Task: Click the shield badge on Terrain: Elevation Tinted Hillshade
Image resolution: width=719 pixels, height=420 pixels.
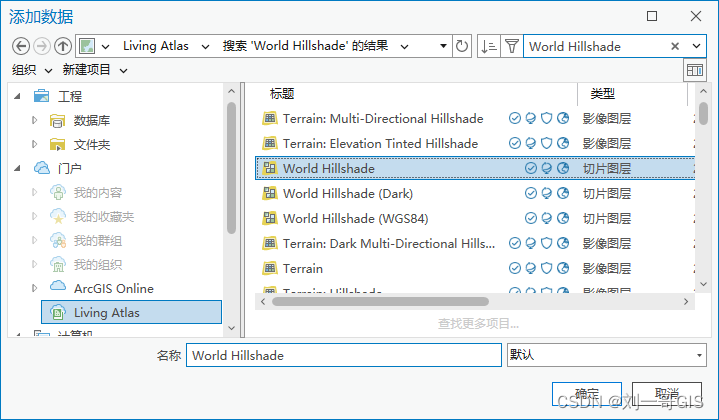Action: tap(547, 144)
